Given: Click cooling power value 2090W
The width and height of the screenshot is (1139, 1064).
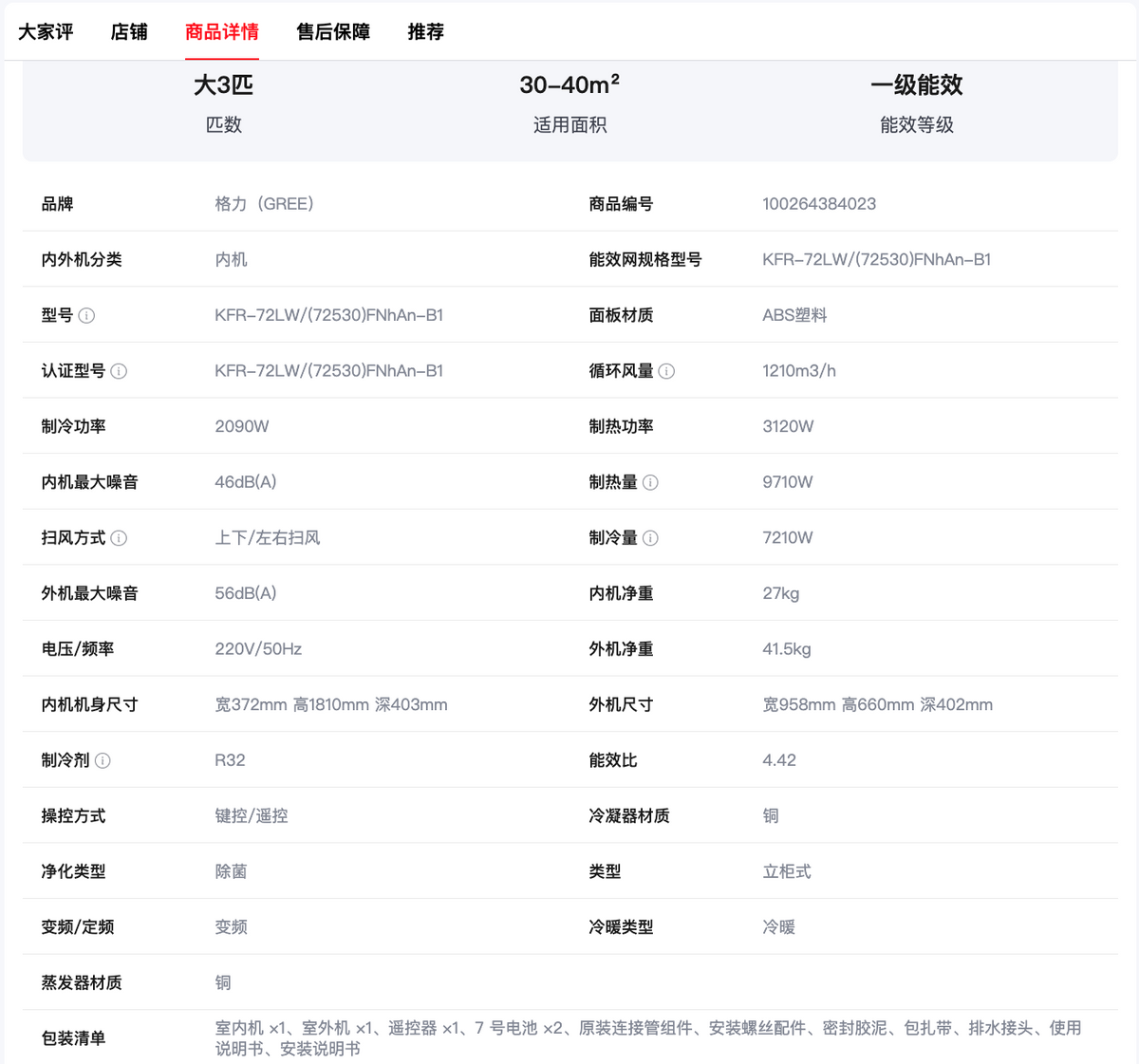Looking at the screenshot, I should click(242, 426).
